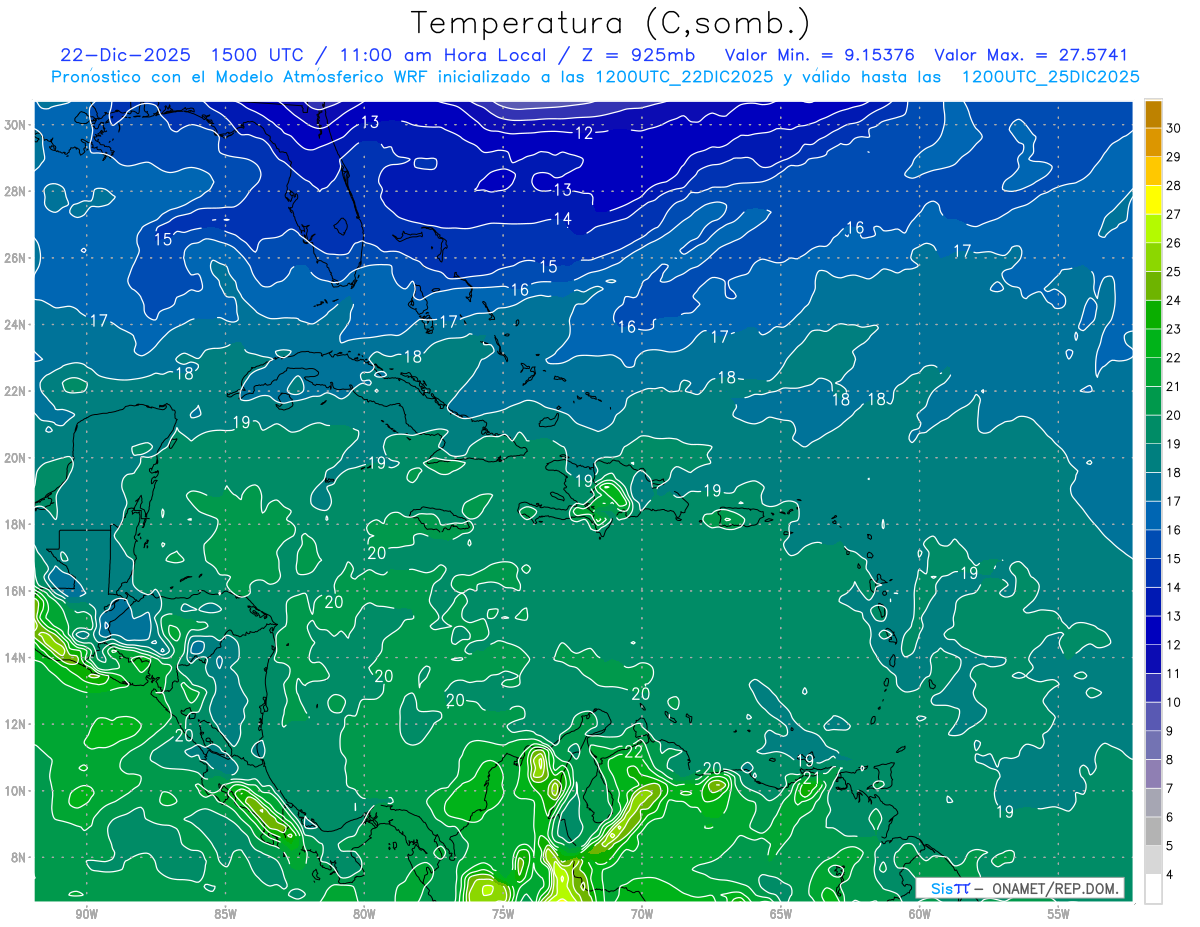Screen dimensions: 1200x927
Task: Click the 30N latitude axis label
Action: pyautogui.click(x=15, y=125)
